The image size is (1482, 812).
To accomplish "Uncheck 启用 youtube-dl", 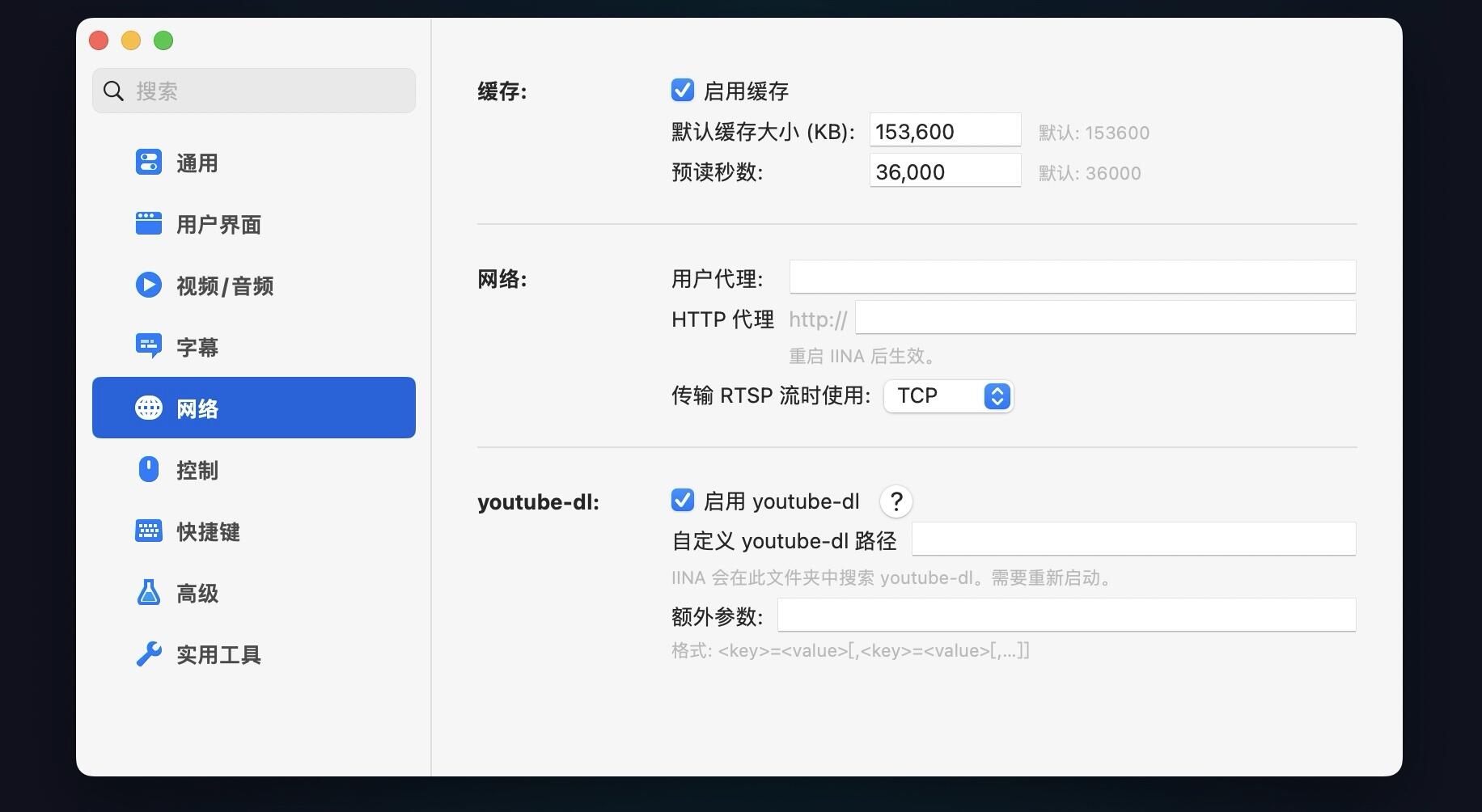I will coord(684,500).
